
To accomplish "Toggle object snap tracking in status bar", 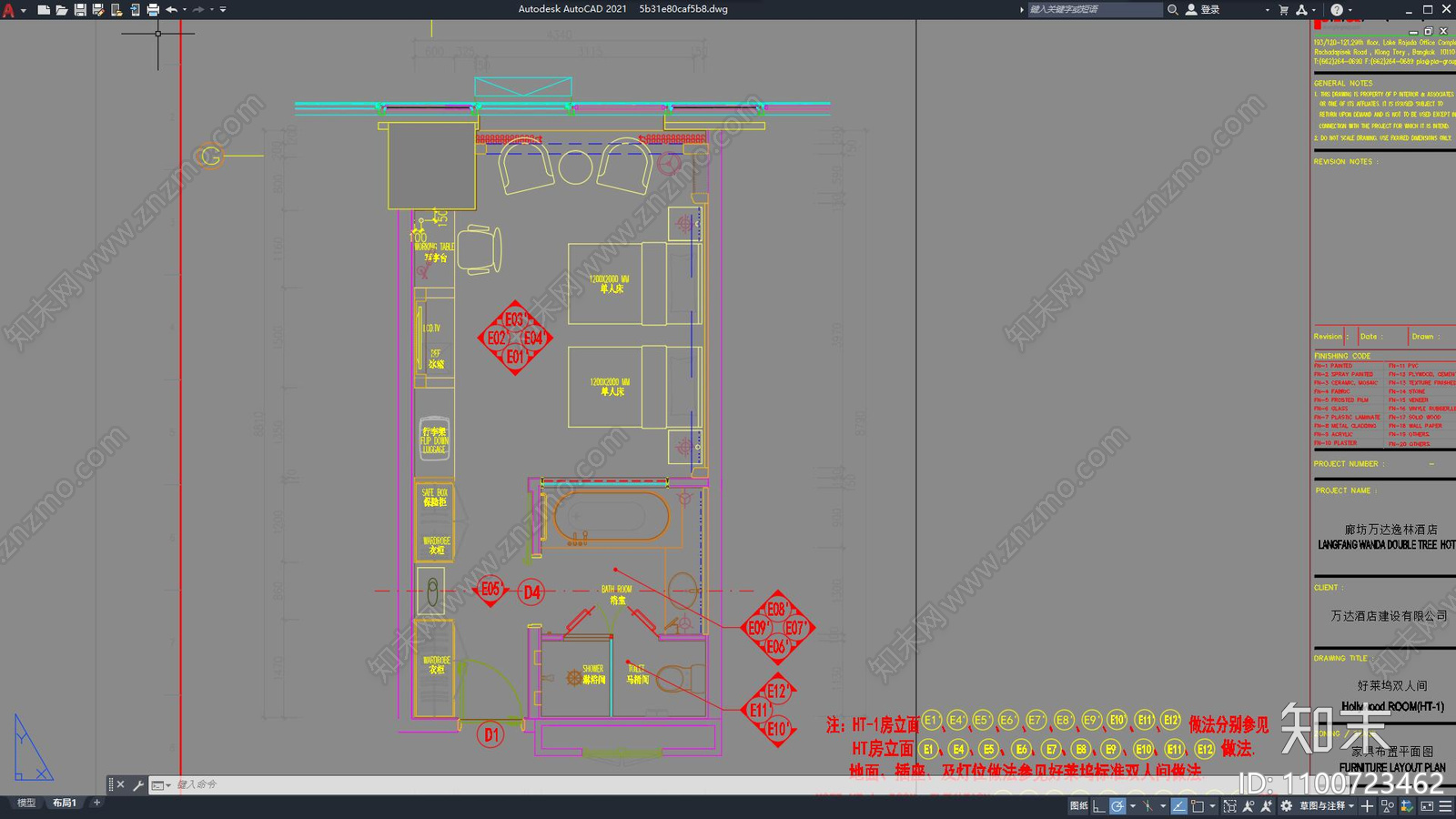I will coord(1178,806).
